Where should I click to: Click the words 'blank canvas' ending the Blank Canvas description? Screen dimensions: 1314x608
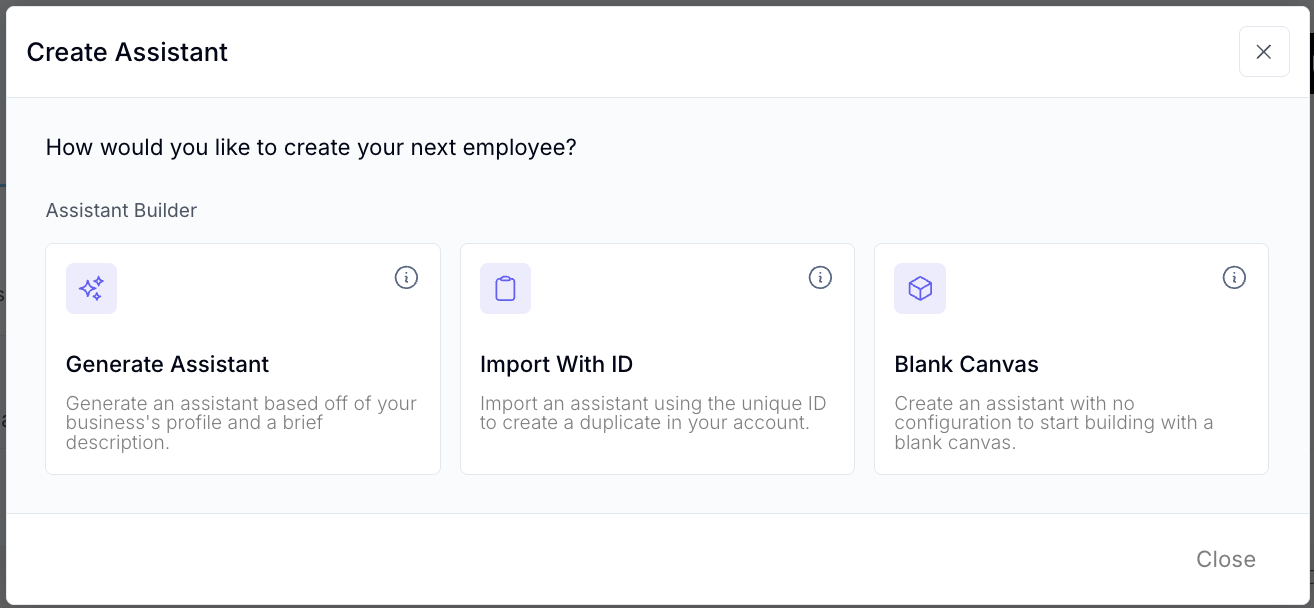pos(955,443)
